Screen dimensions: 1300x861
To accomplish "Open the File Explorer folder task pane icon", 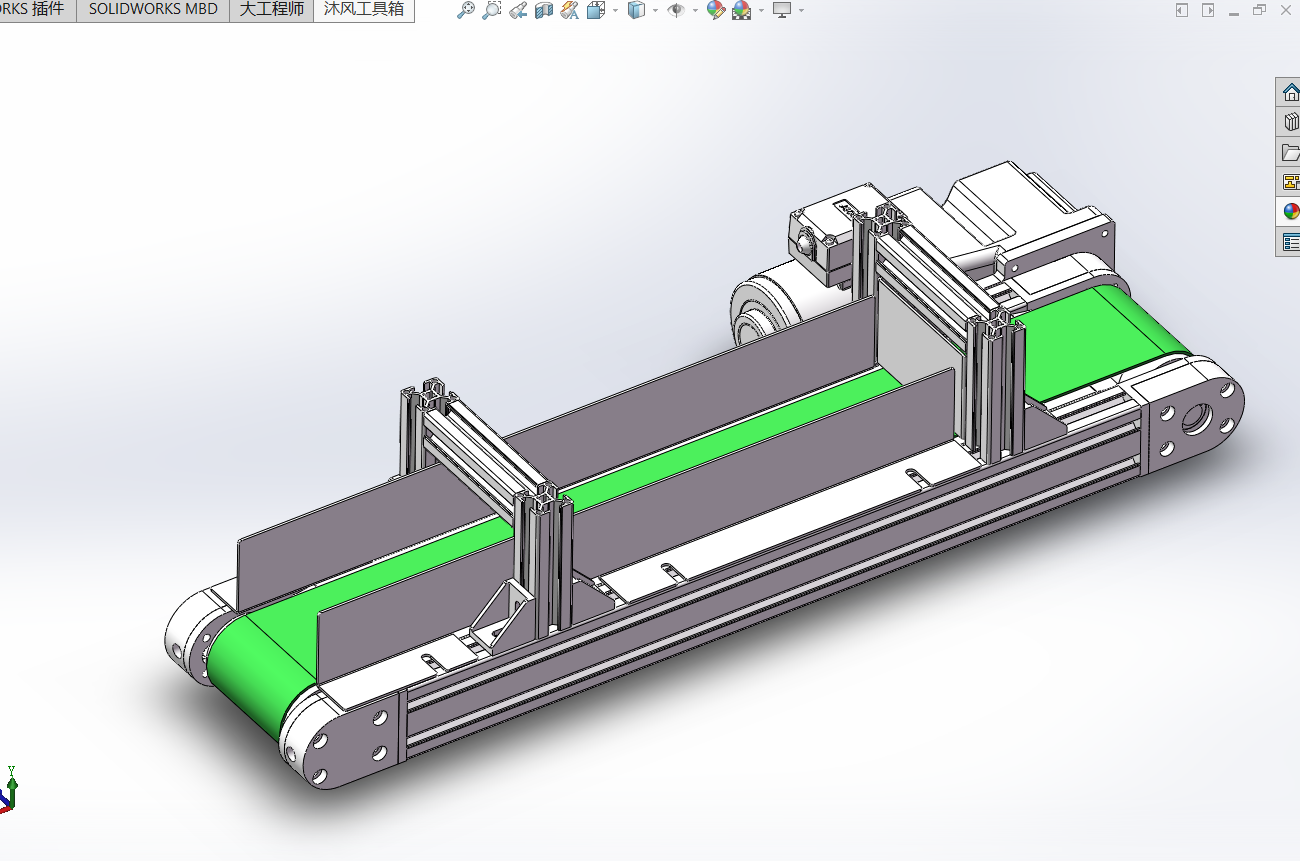I will [1290, 153].
